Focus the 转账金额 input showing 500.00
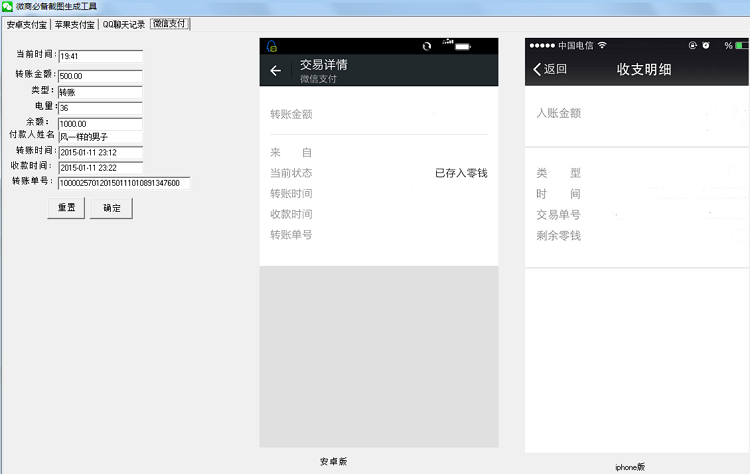This screenshot has width=750, height=474. 100,76
